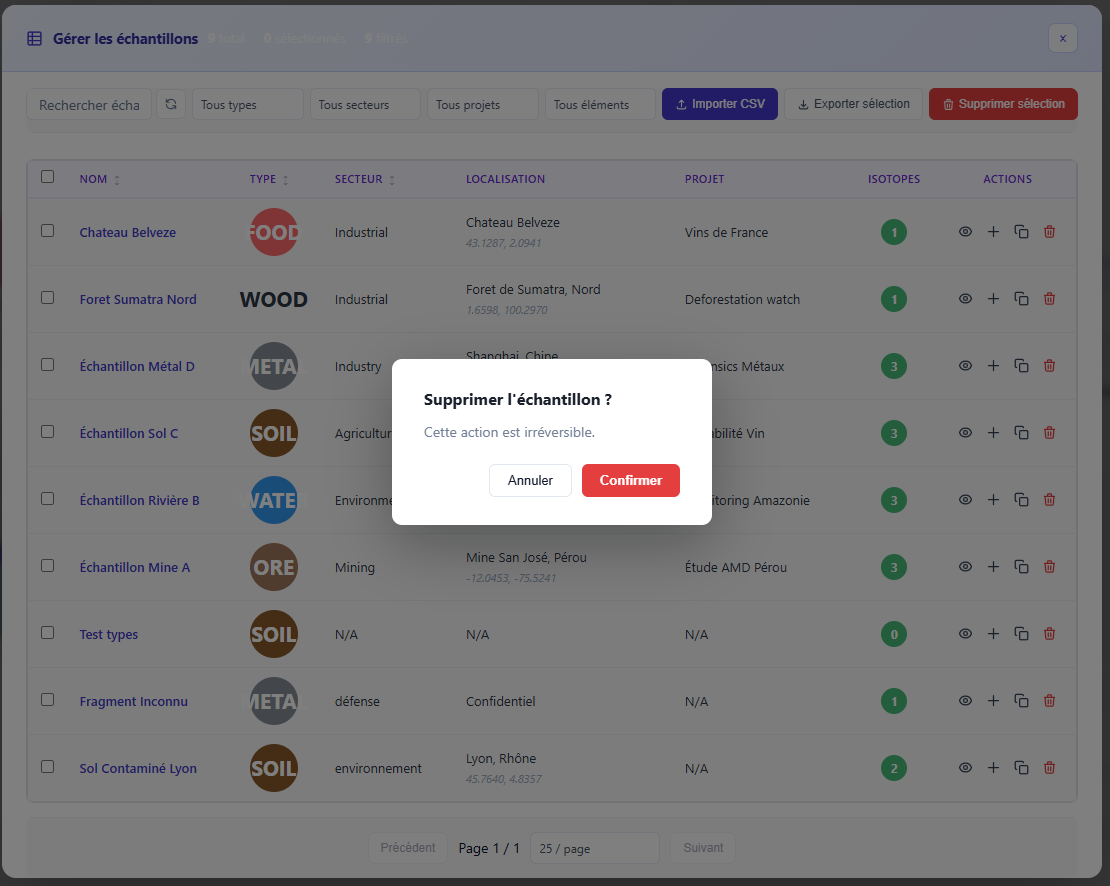The width and height of the screenshot is (1110, 886).
Task: Click the refresh icon next to search
Action: point(171,104)
